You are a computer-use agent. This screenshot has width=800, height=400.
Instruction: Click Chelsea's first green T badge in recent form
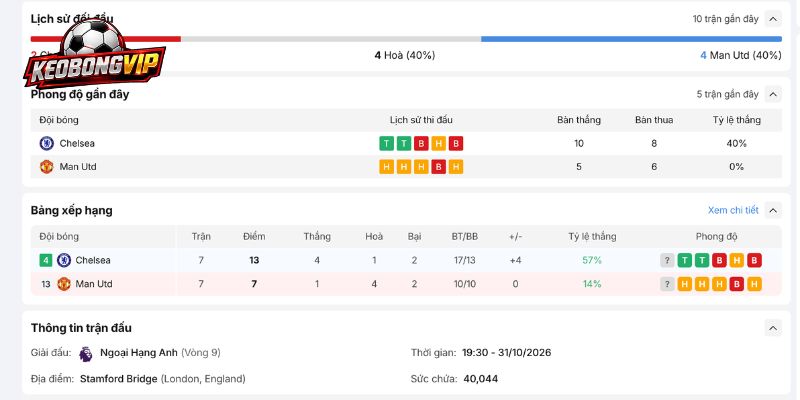(x=386, y=143)
